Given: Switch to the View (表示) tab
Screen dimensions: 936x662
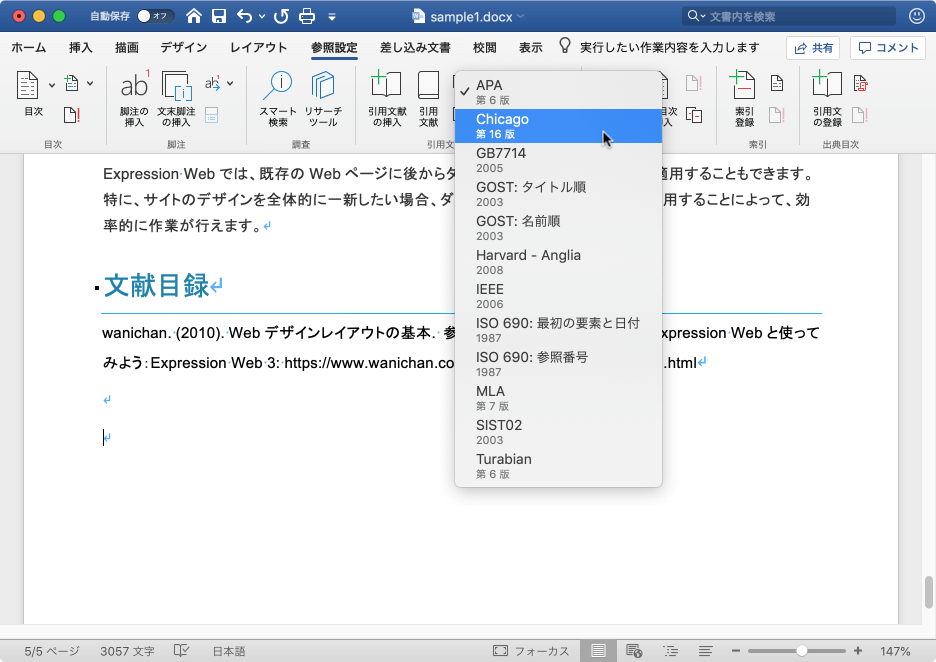Looking at the screenshot, I should 530,47.
